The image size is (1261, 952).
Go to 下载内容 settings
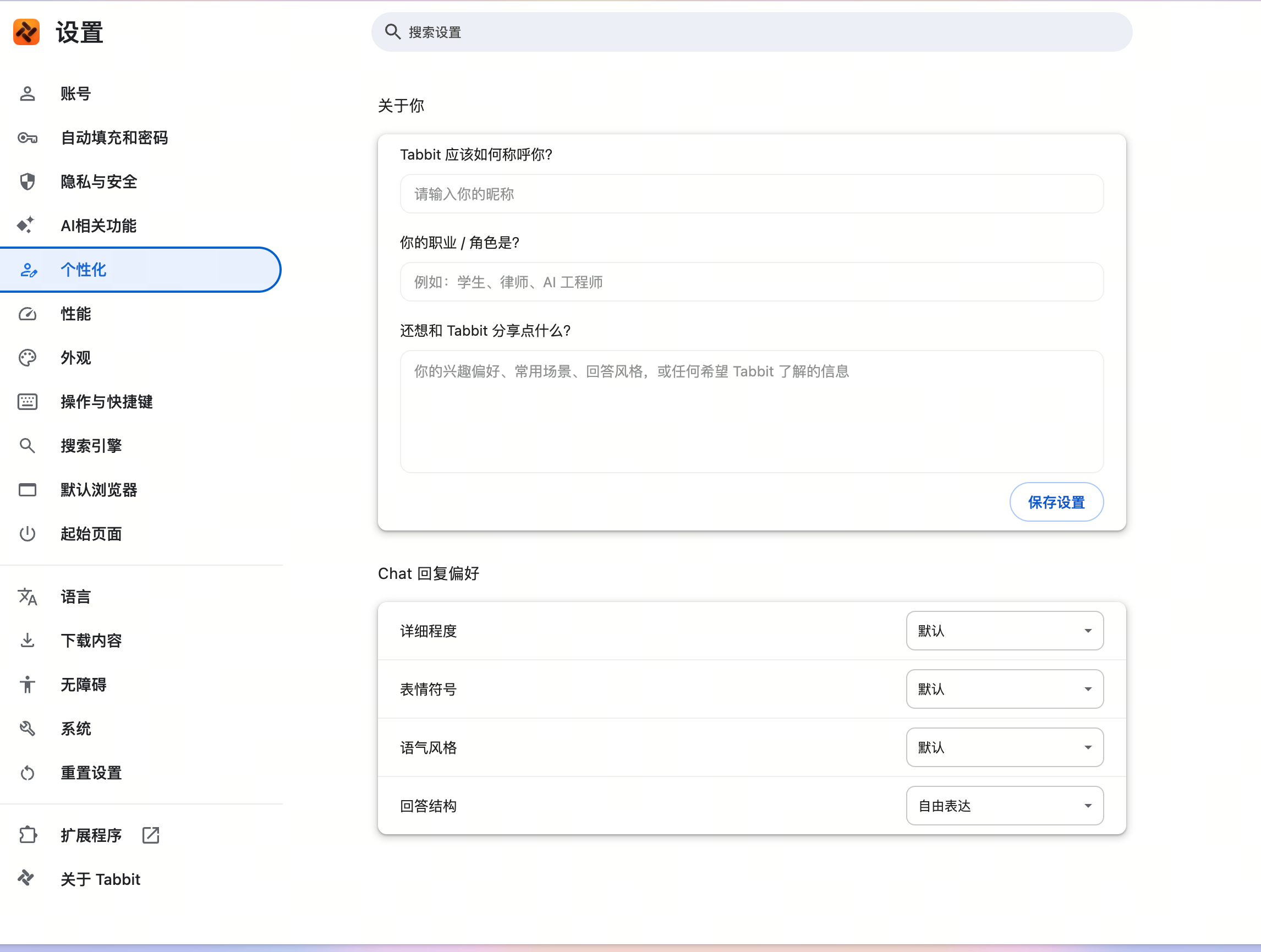point(141,640)
